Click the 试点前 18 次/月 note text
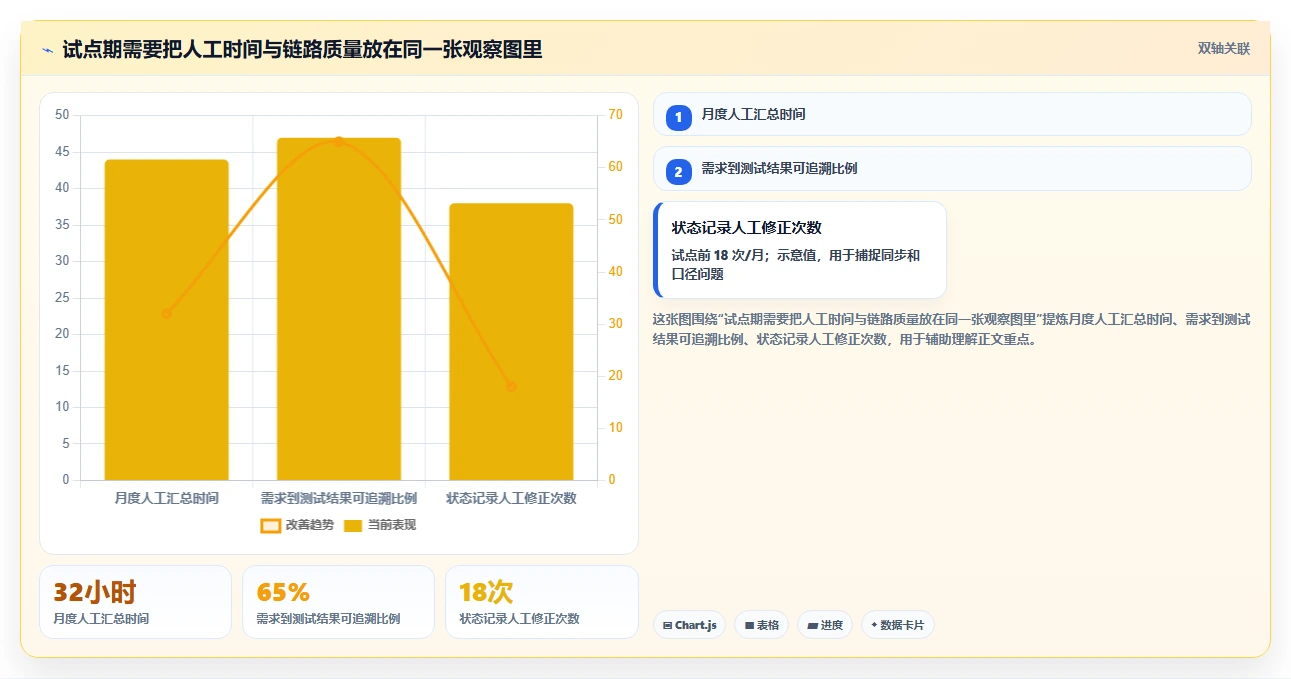Image resolution: width=1291 pixels, height=679 pixels. point(796,264)
